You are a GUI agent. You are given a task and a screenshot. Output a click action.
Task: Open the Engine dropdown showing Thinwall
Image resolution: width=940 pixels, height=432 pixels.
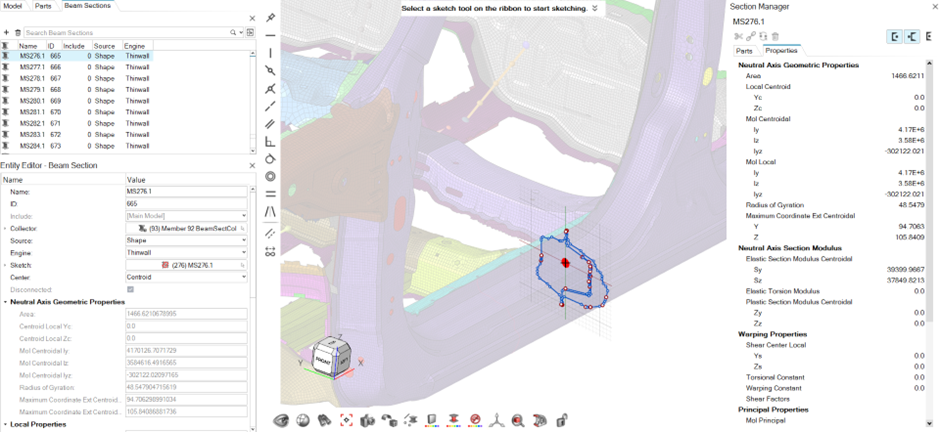tap(186, 253)
